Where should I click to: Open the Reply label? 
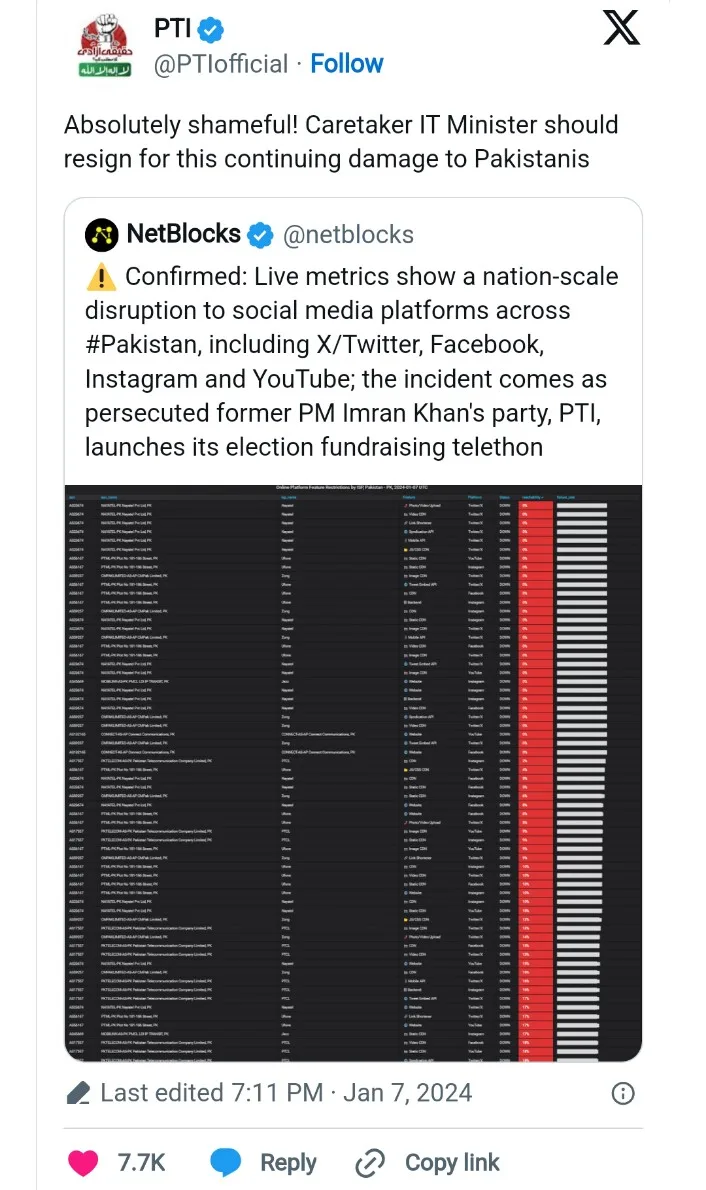[x=288, y=1163]
